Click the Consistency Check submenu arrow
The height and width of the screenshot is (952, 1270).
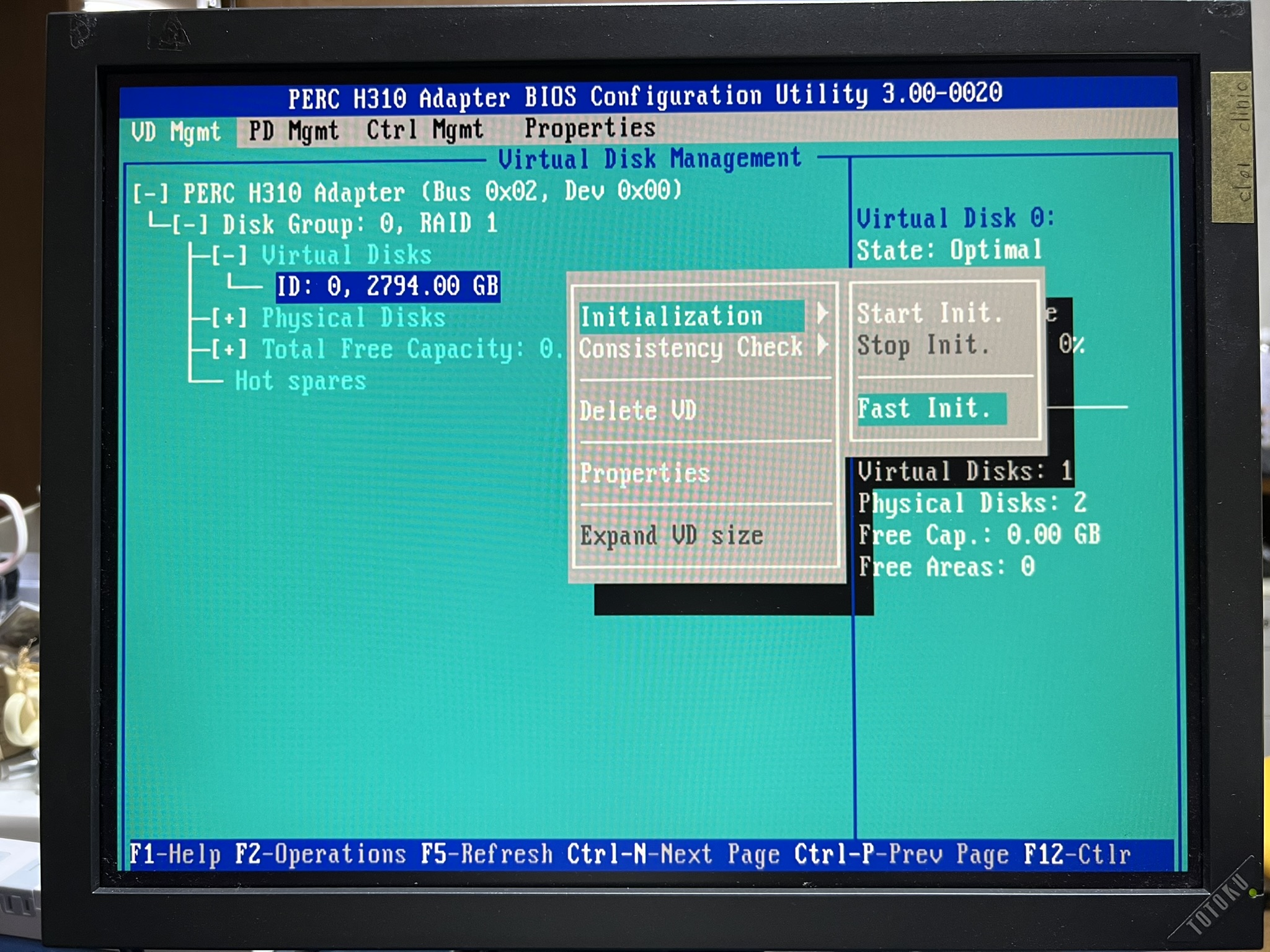click(822, 345)
